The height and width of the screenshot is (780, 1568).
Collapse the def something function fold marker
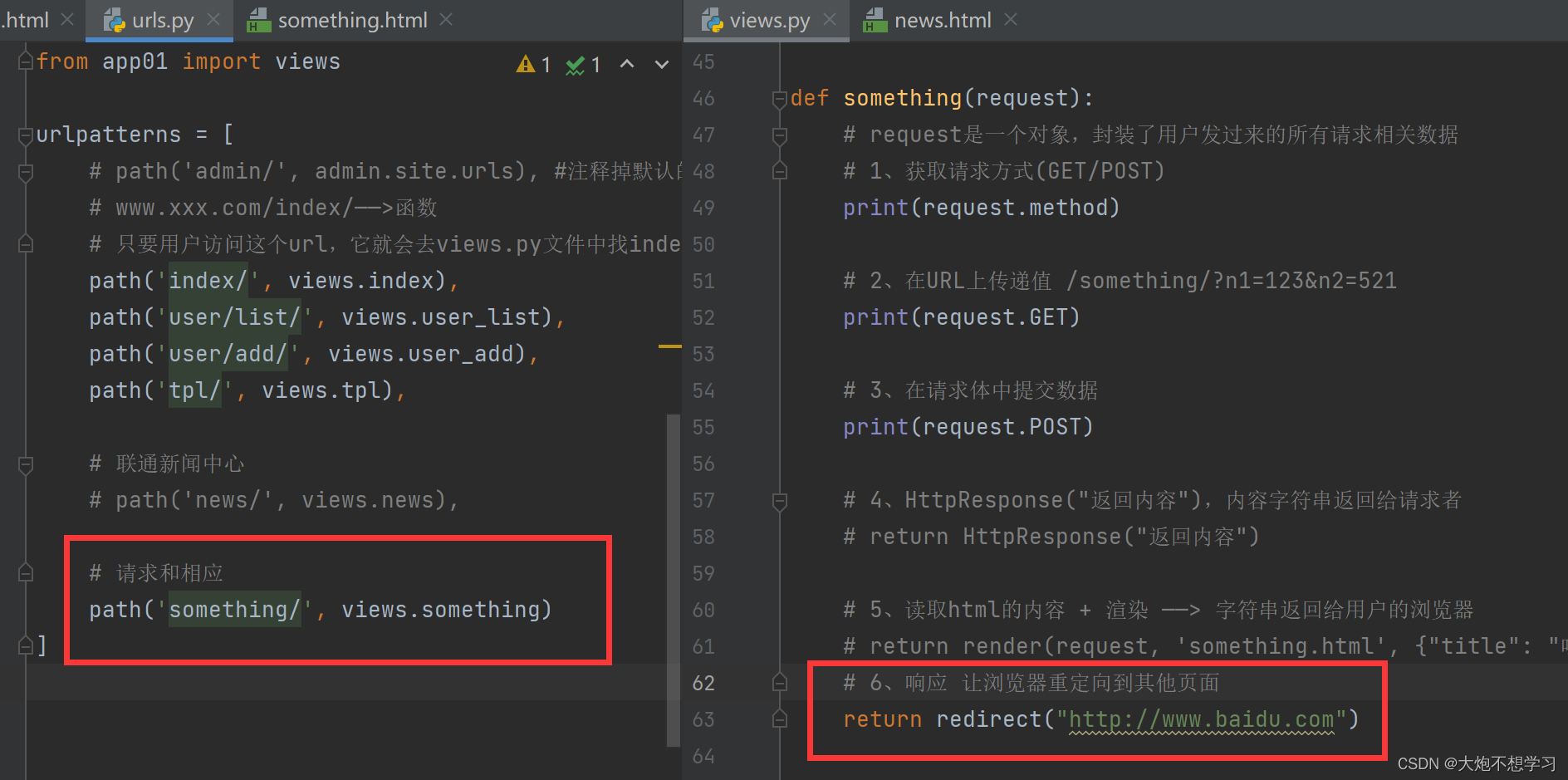click(779, 99)
